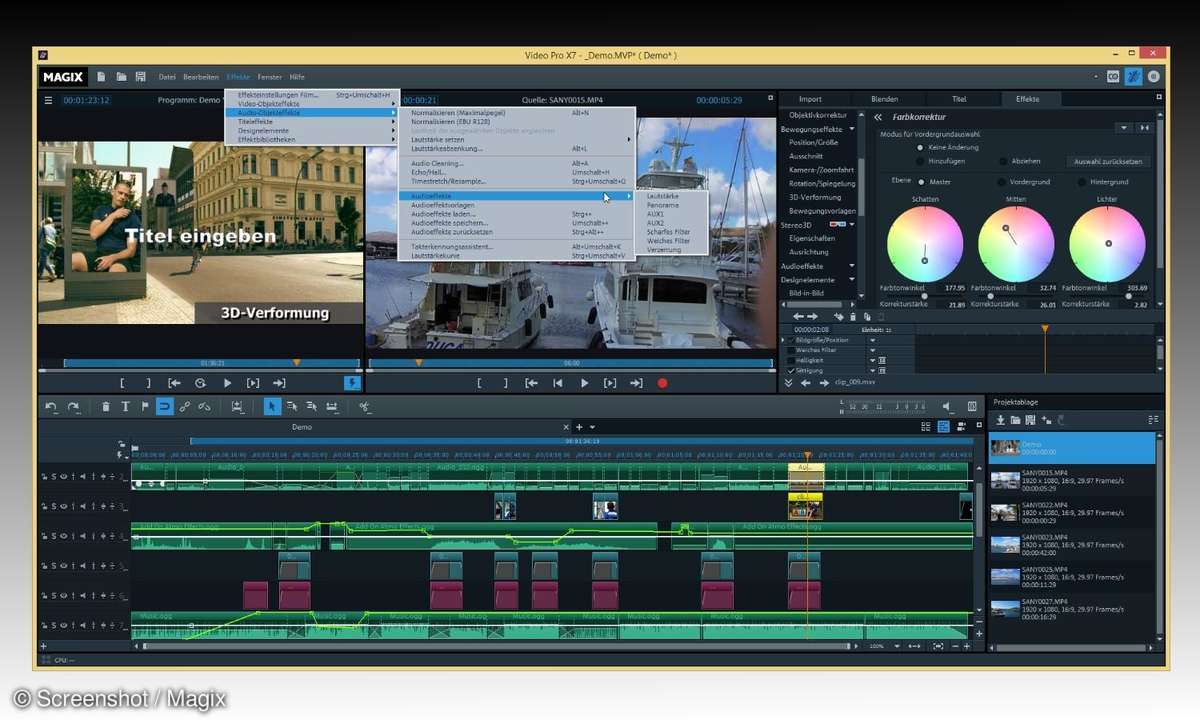Click the flag marker icon in timeline toolbar
This screenshot has width=1200, height=720.
tap(144, 406)
